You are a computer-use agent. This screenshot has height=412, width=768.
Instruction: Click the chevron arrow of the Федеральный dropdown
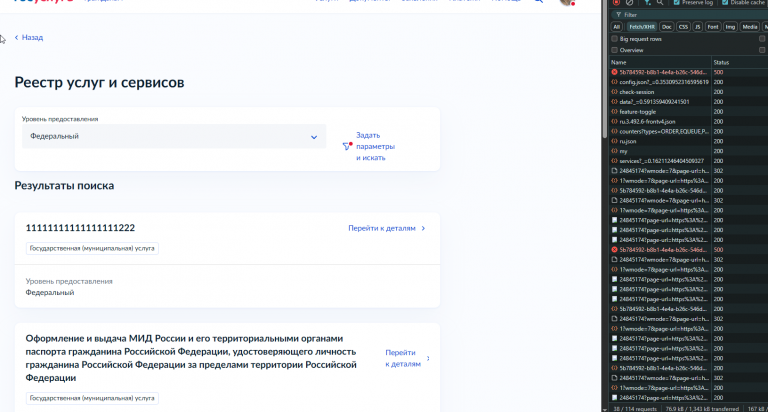[x=314, y=137]
